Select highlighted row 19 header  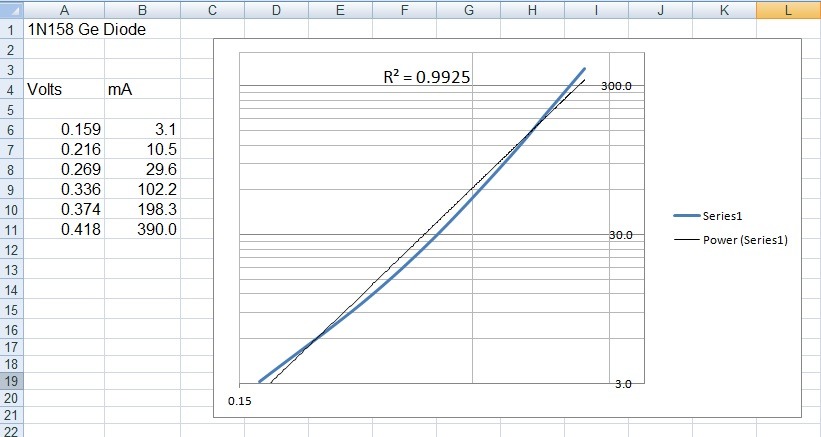pos(12,381)
